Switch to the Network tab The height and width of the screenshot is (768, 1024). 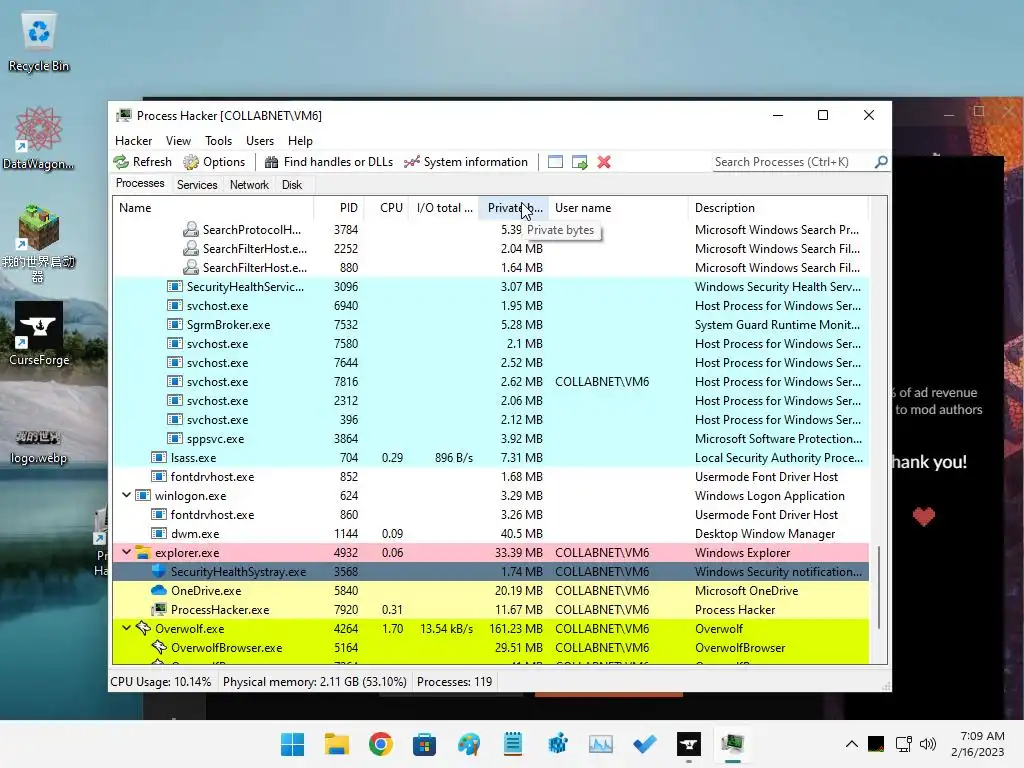[x=249, y=185]
